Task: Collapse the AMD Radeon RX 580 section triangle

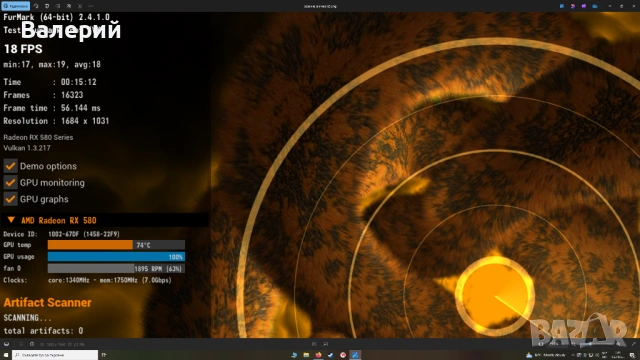Action: point(11,220)
